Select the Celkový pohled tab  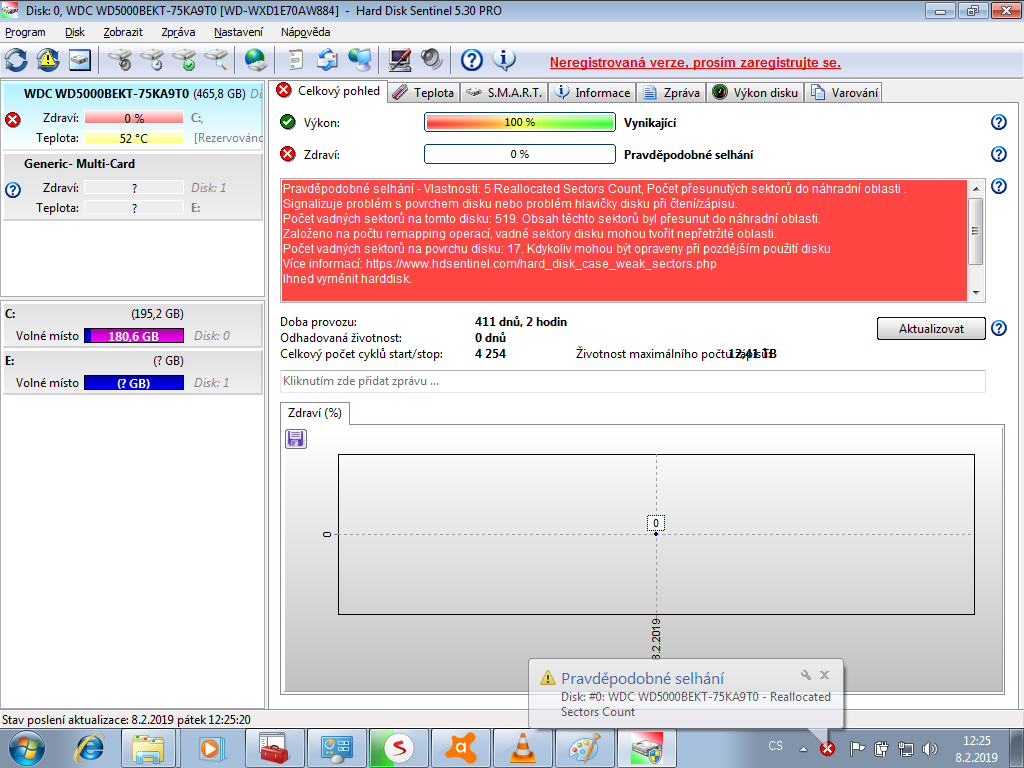click(x=328, y=91)
